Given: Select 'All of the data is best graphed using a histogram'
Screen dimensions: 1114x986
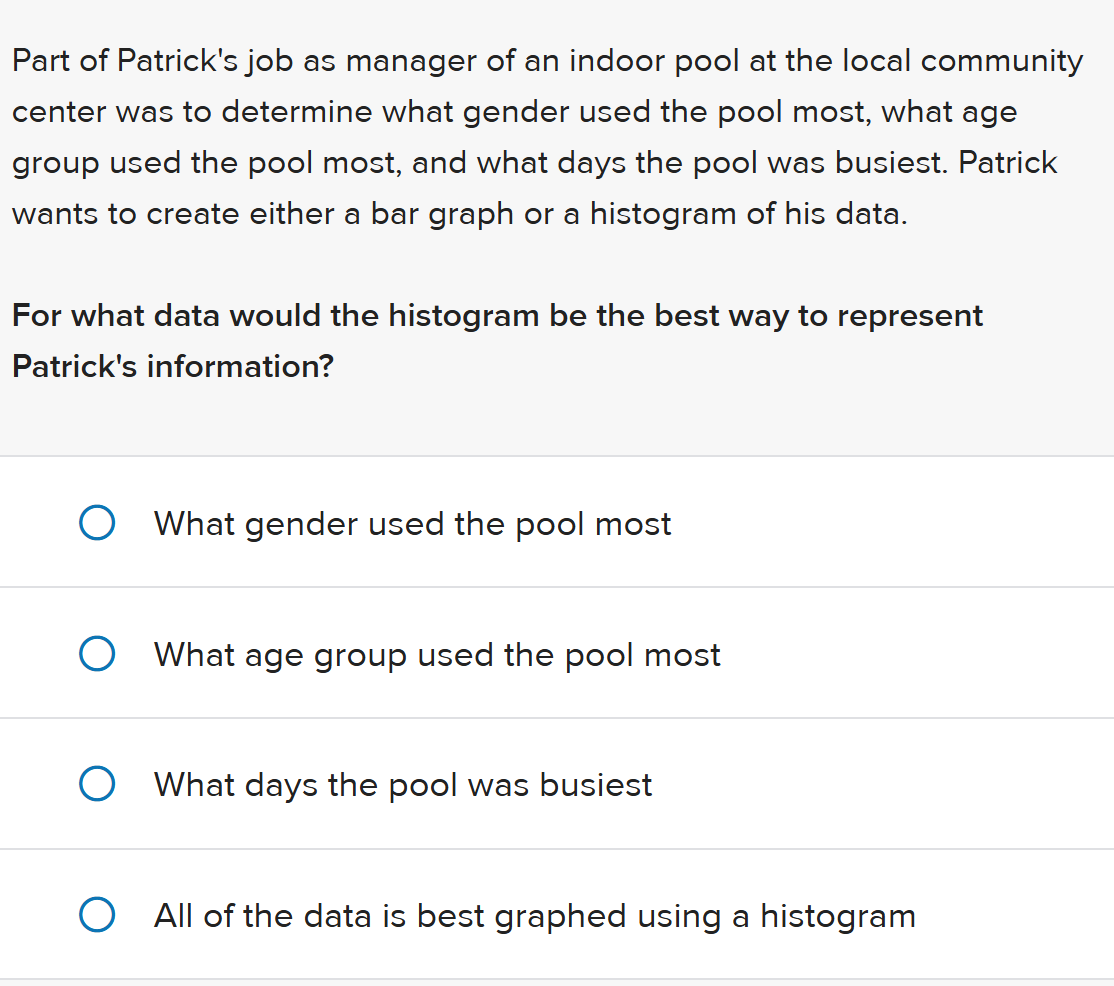Looking at the screenshot, I should (x=97, y=914).
